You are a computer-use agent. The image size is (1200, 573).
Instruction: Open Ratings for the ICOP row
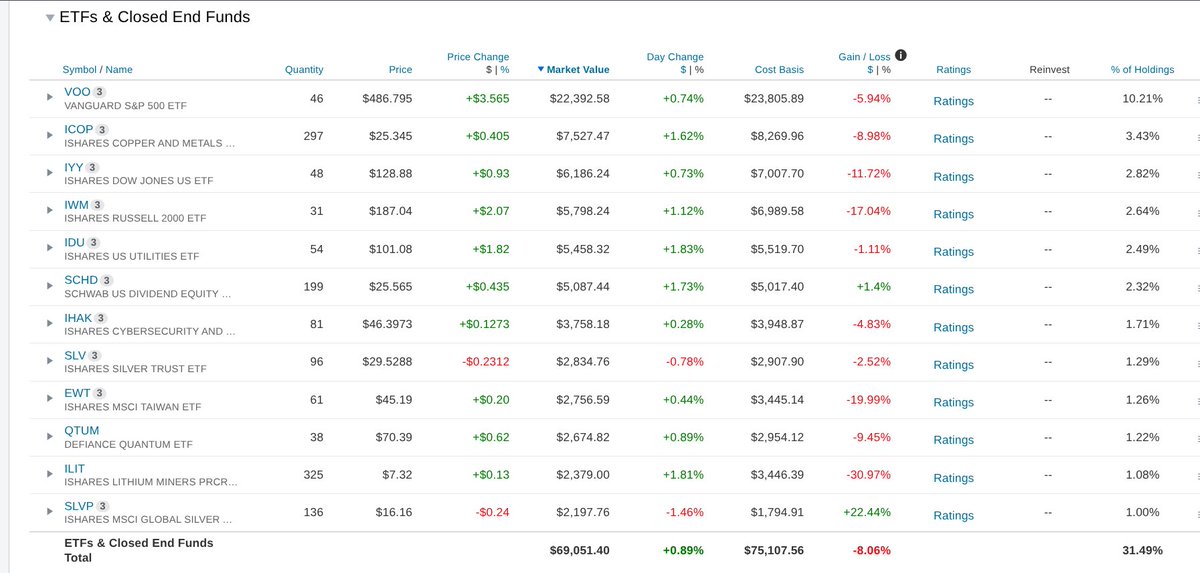point(953,139)
